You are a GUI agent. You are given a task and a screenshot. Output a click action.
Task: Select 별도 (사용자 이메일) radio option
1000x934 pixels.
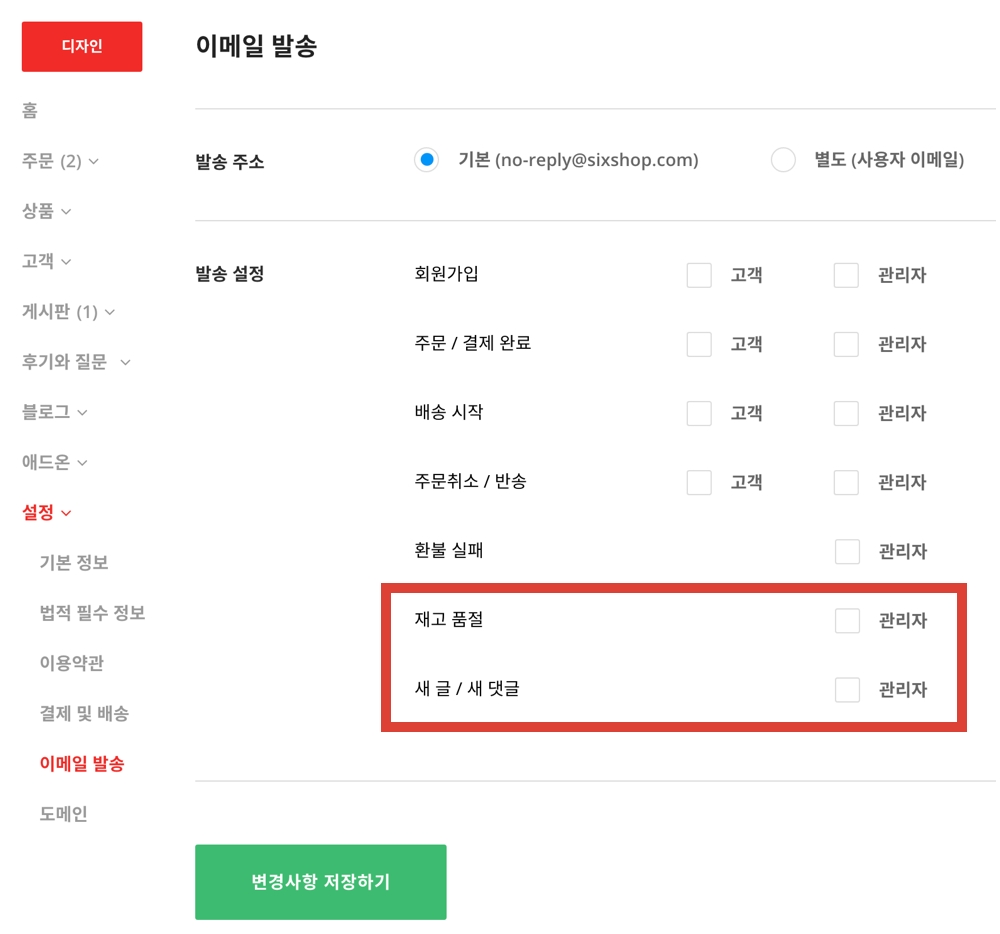[x=783, y=160]
